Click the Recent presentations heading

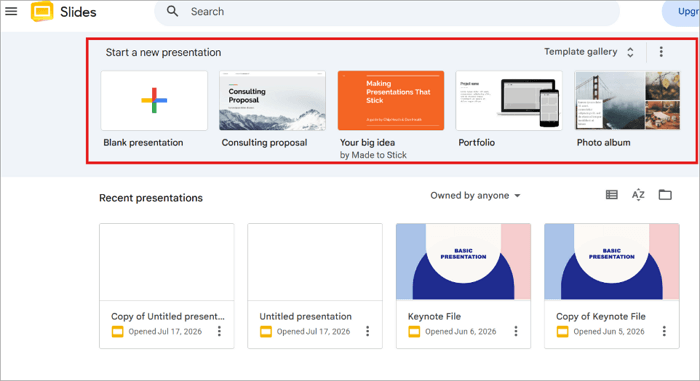(x=151, y=198)
